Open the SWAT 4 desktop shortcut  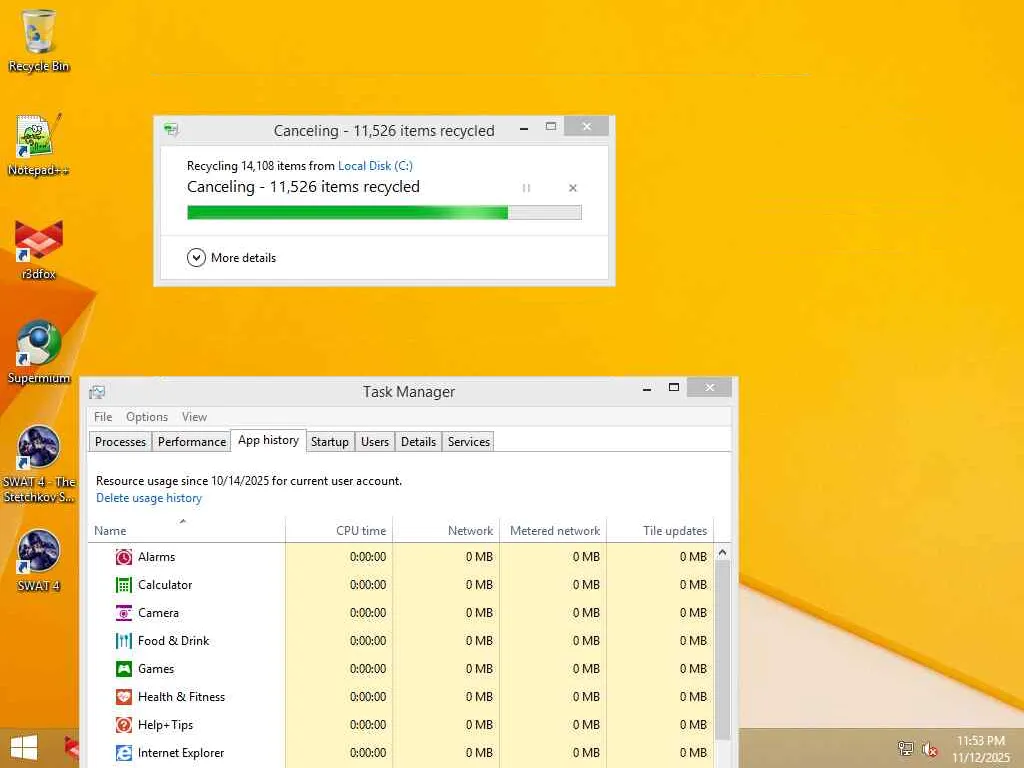tap(39, 560)
